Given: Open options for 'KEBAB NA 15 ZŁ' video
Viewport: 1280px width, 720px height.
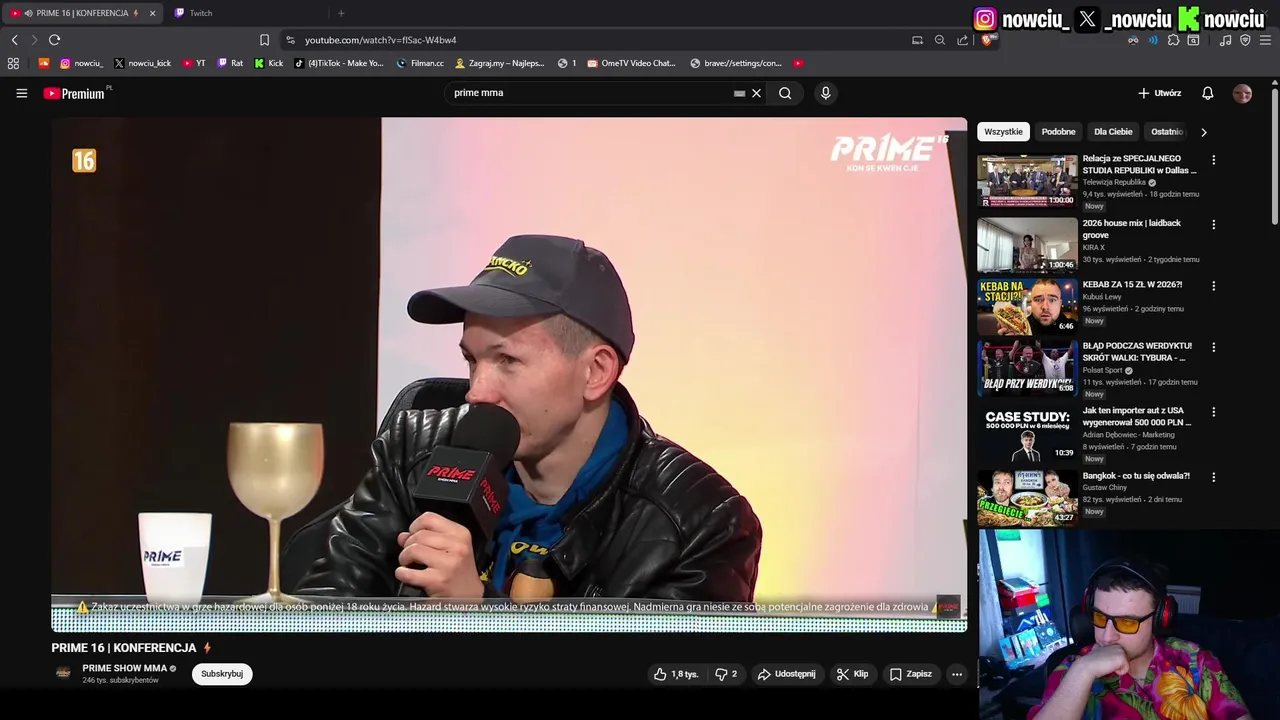Looking at the screenshot, I should click(x=1213, y=286).
